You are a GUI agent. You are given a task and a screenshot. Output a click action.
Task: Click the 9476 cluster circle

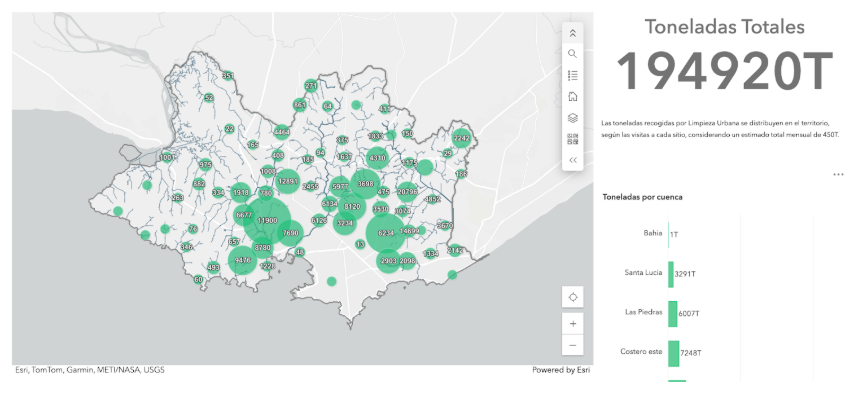click(x=242, y=260)
